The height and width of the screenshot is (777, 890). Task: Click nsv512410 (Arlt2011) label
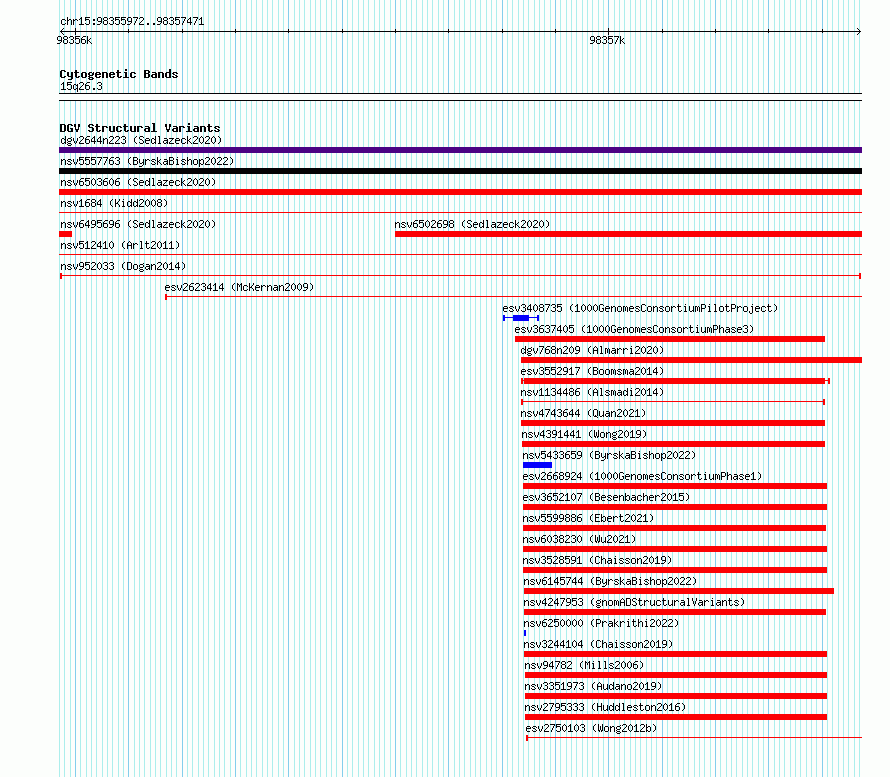click(x=120, y=245)
